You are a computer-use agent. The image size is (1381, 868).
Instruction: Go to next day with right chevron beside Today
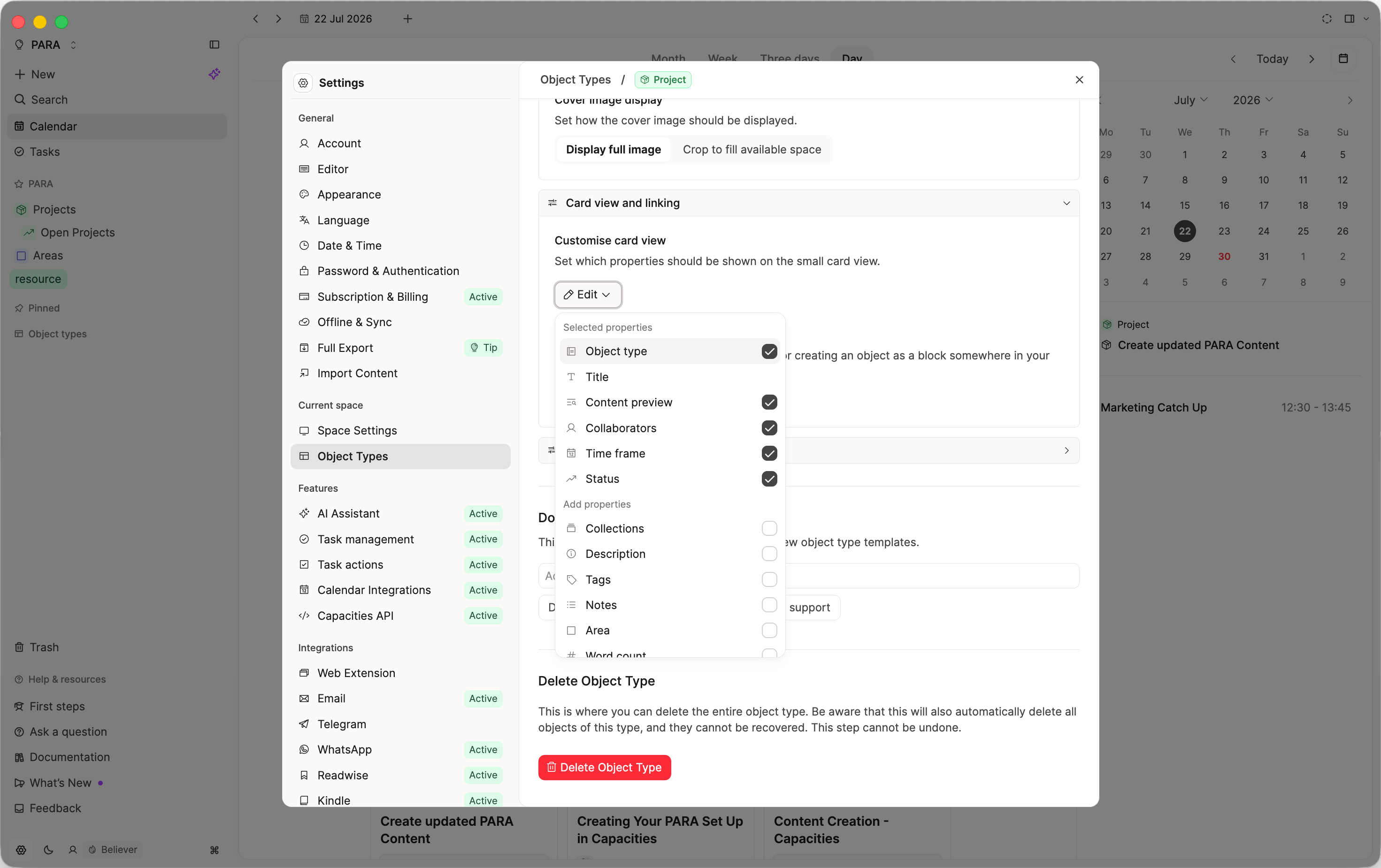point(1312,59)
